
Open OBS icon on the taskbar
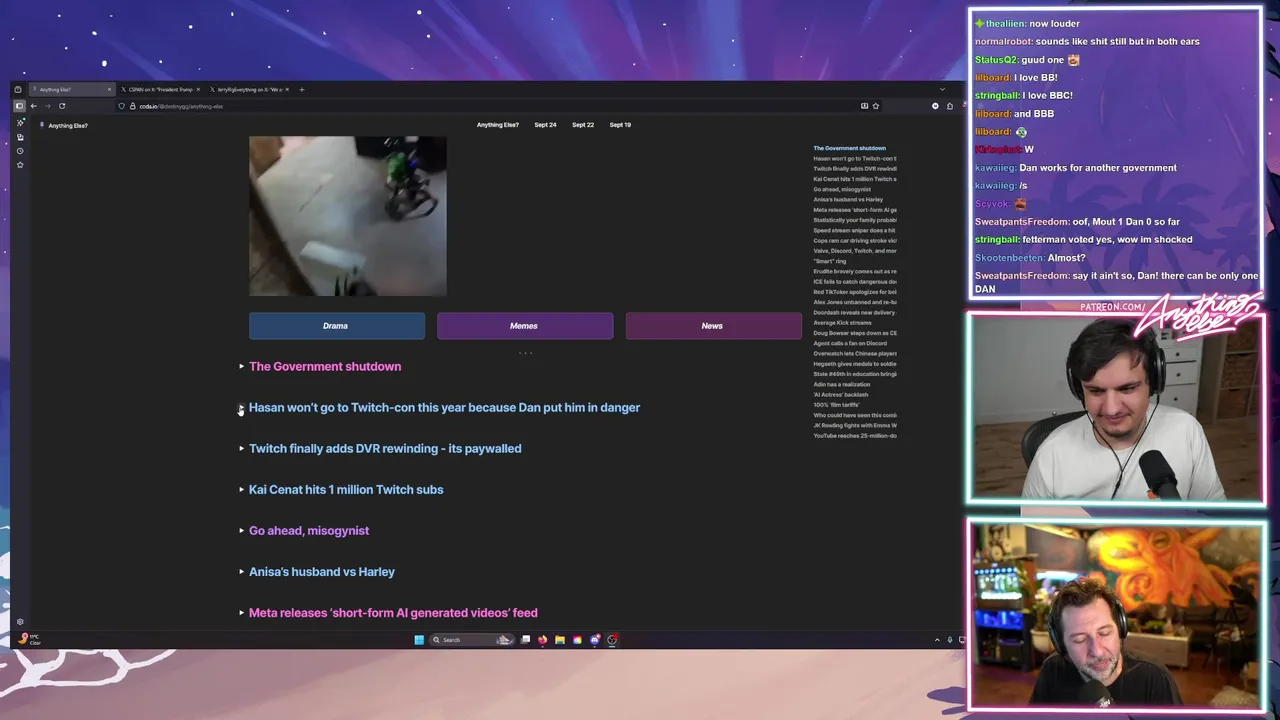point(612,640)
